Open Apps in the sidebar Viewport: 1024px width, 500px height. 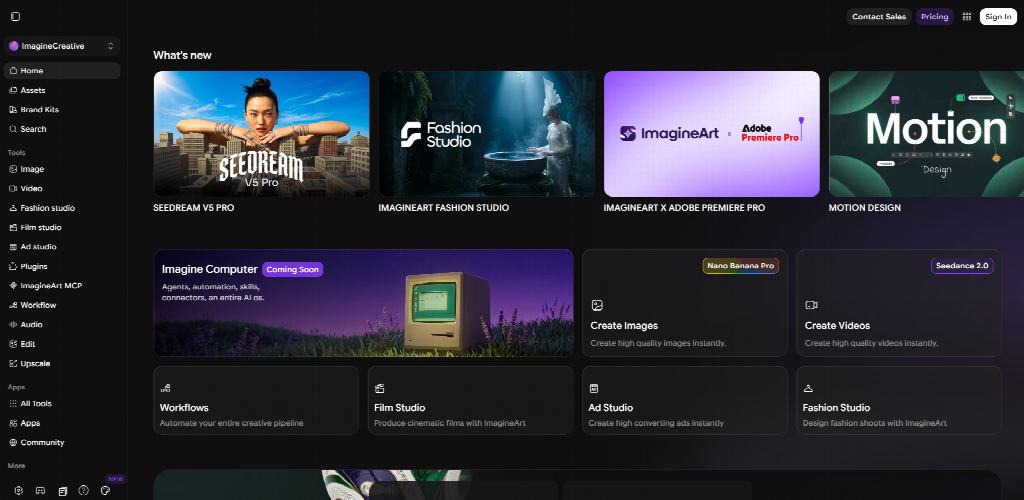(61, 423)
